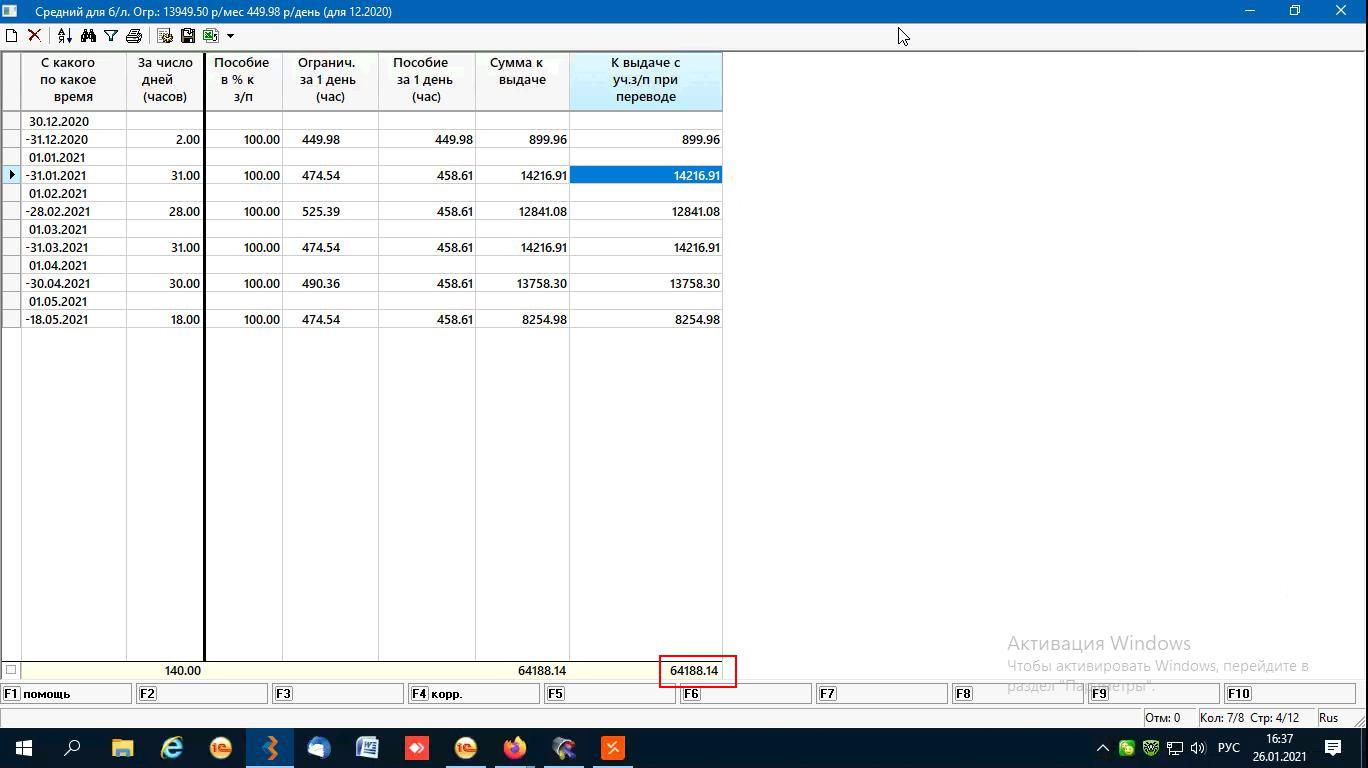Screen dimensions: 1368x768
Task: Open File Explorer from the taskbar
Action: point(122,747)
